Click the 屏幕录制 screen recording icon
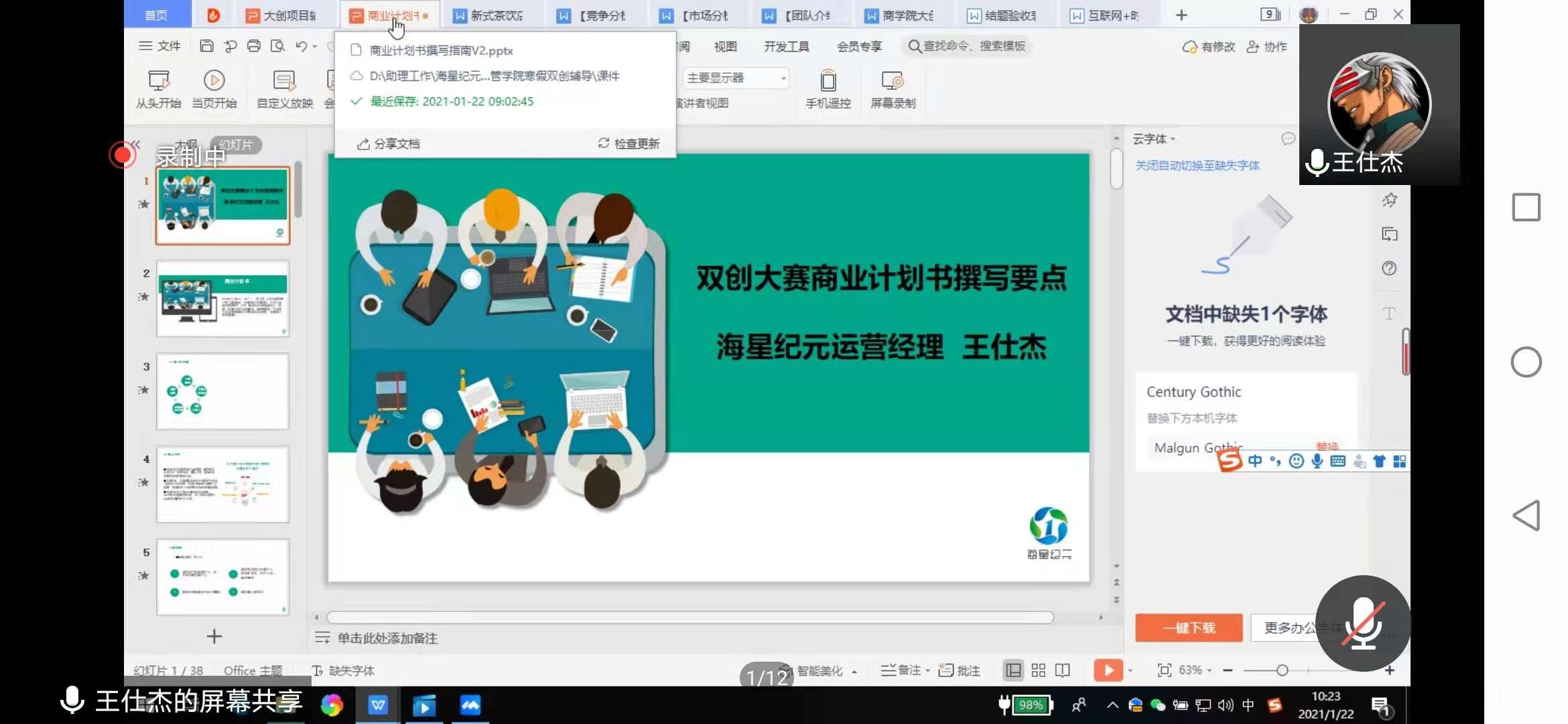Image resolution: width=1568 pixels, height=724 pixels. pyautogui.click(x=892, y=81)
